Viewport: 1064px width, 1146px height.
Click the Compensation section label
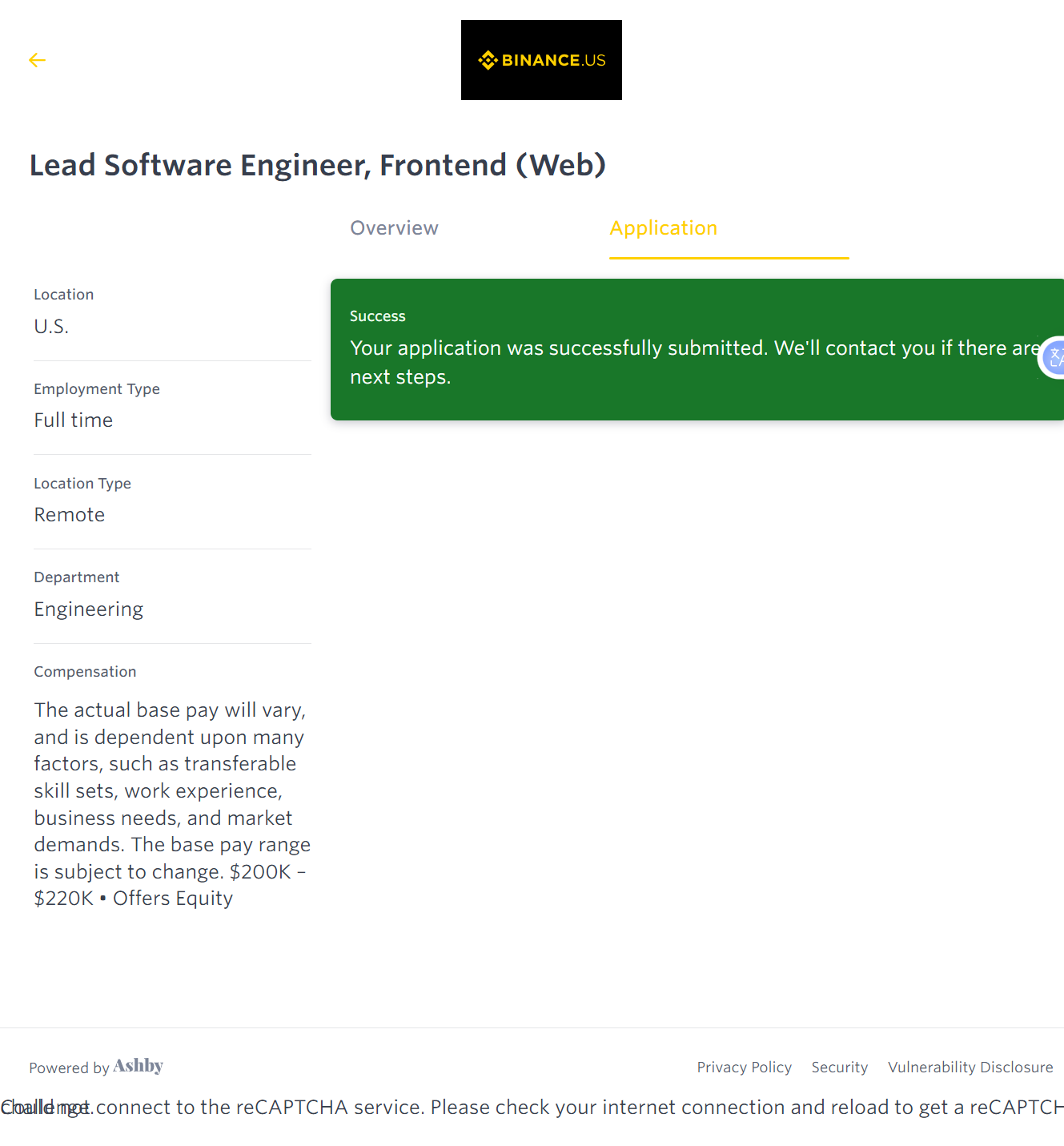click(85, 672)
